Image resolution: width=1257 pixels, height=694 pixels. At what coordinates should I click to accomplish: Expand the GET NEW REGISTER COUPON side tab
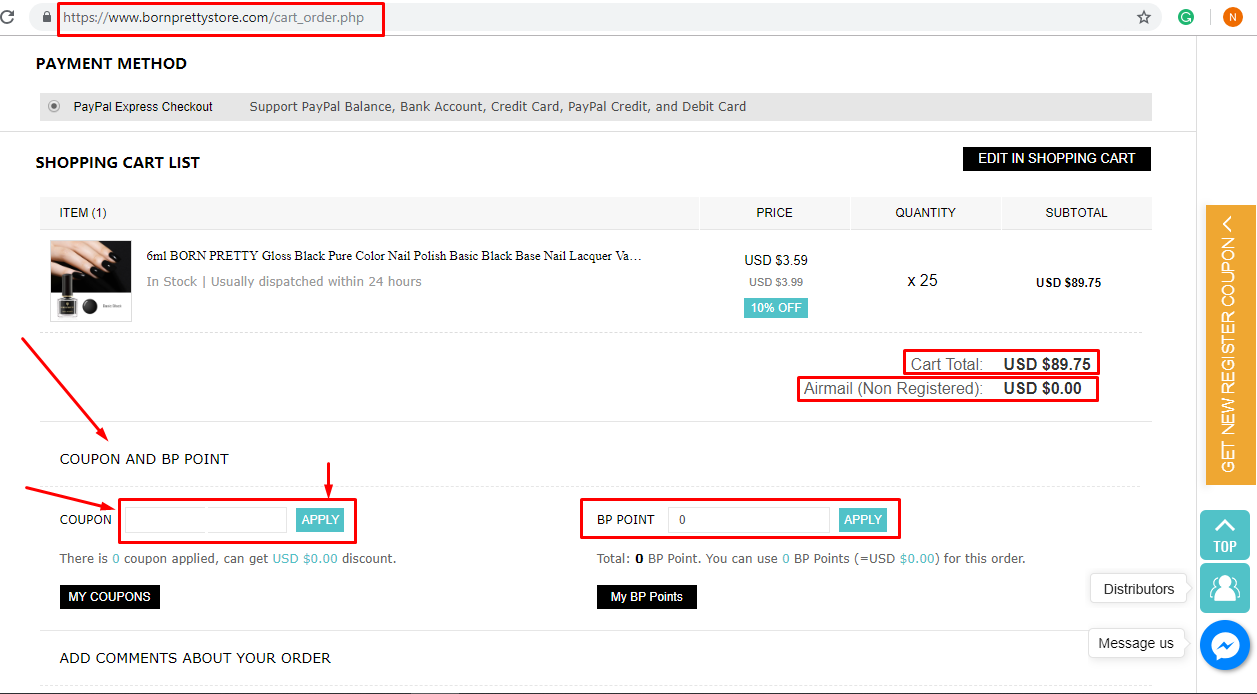coord(1229,344)
